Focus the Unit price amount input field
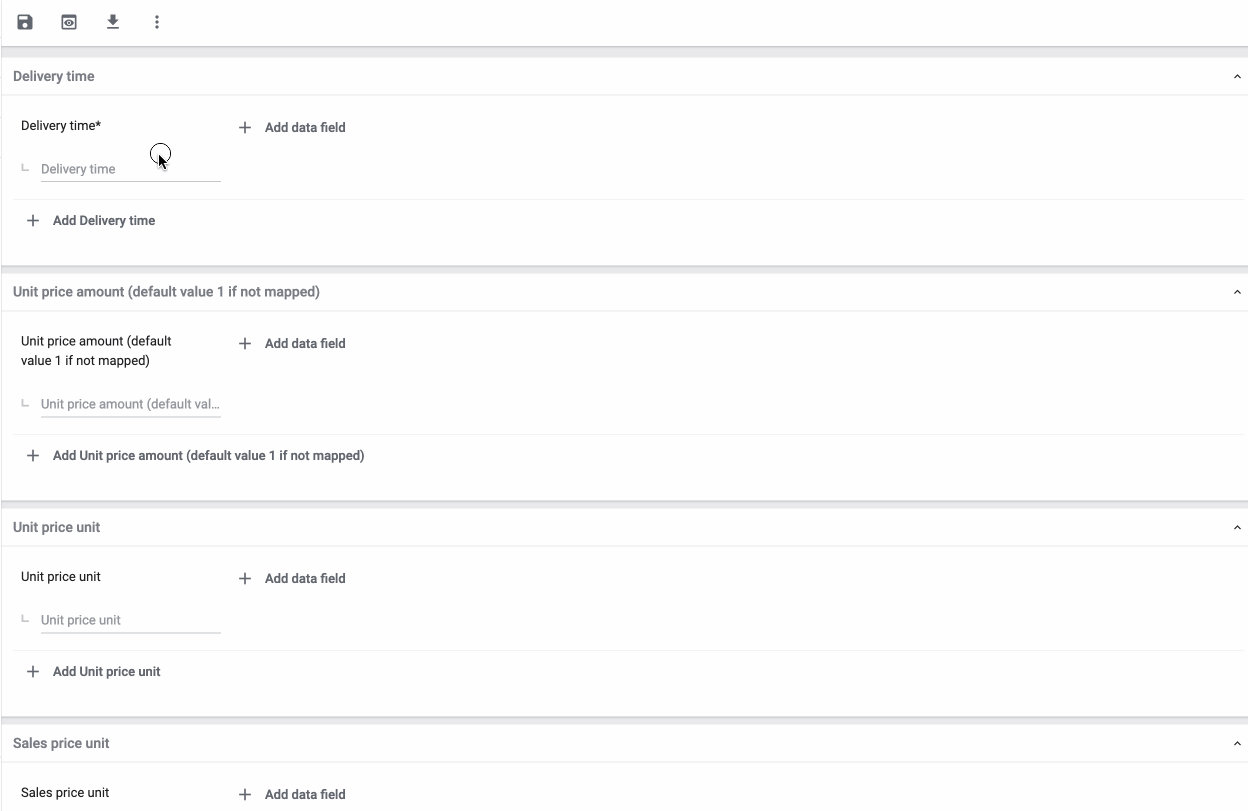Image resolution: width=1248 pixels, height=811 pixels. click(x=130, y=404)
